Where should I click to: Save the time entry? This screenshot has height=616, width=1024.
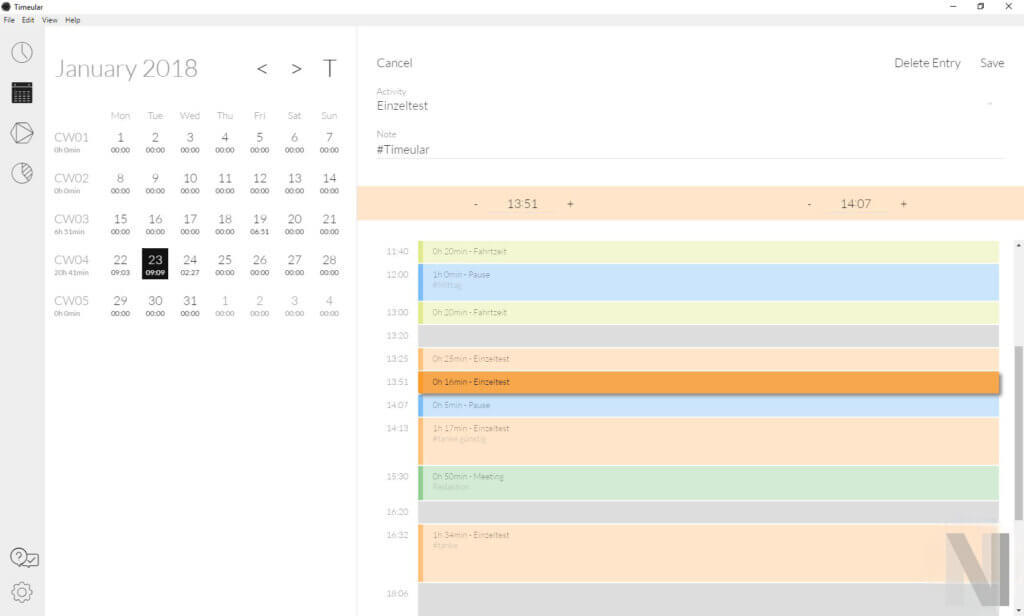tap(992, 63)
